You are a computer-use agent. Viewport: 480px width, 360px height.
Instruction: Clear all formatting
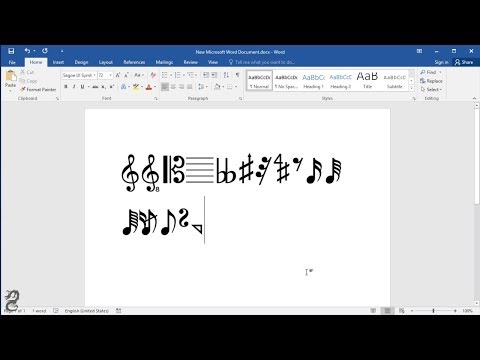pyautogui.click(x=153, y=75)
